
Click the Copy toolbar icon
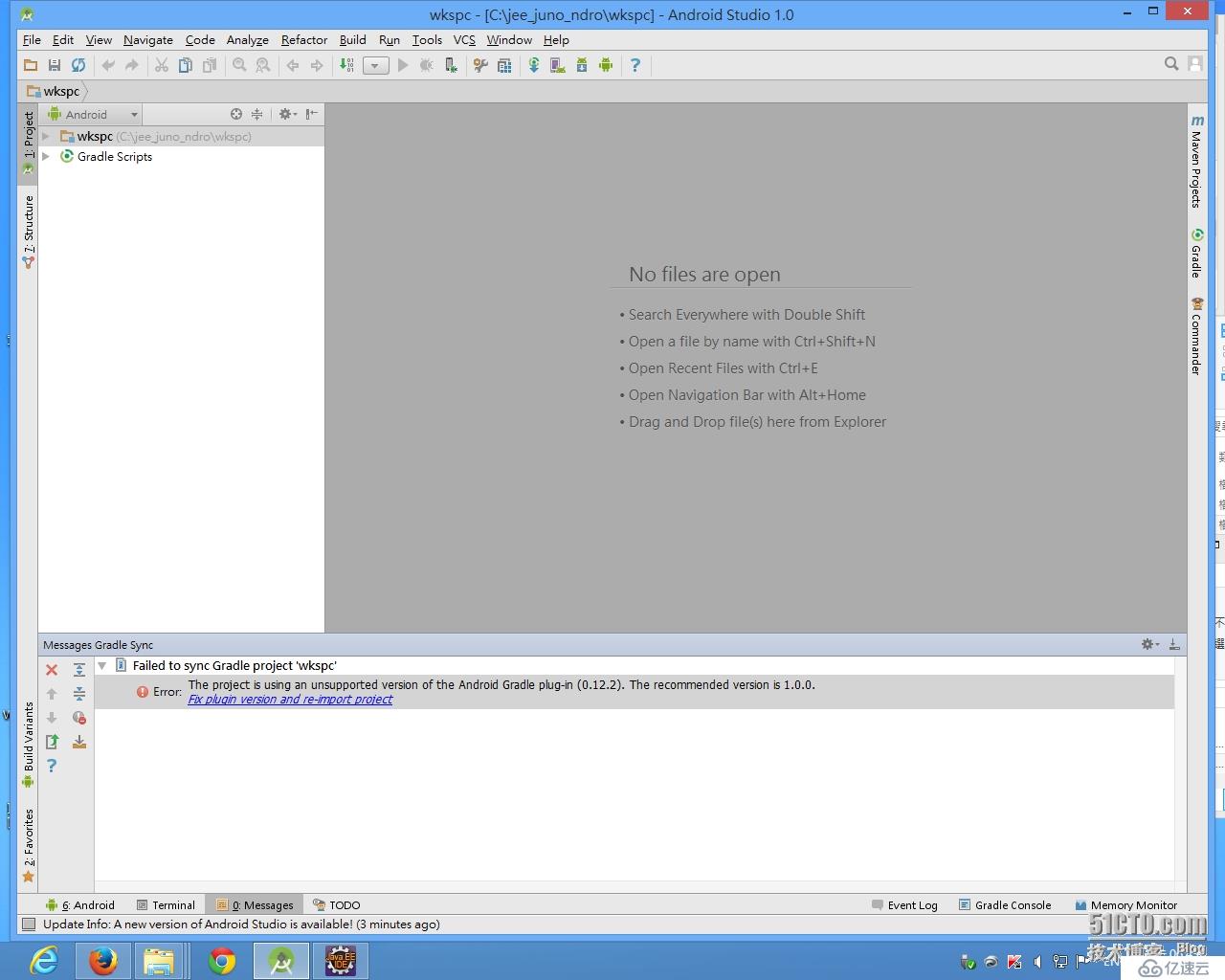[186, 65]
